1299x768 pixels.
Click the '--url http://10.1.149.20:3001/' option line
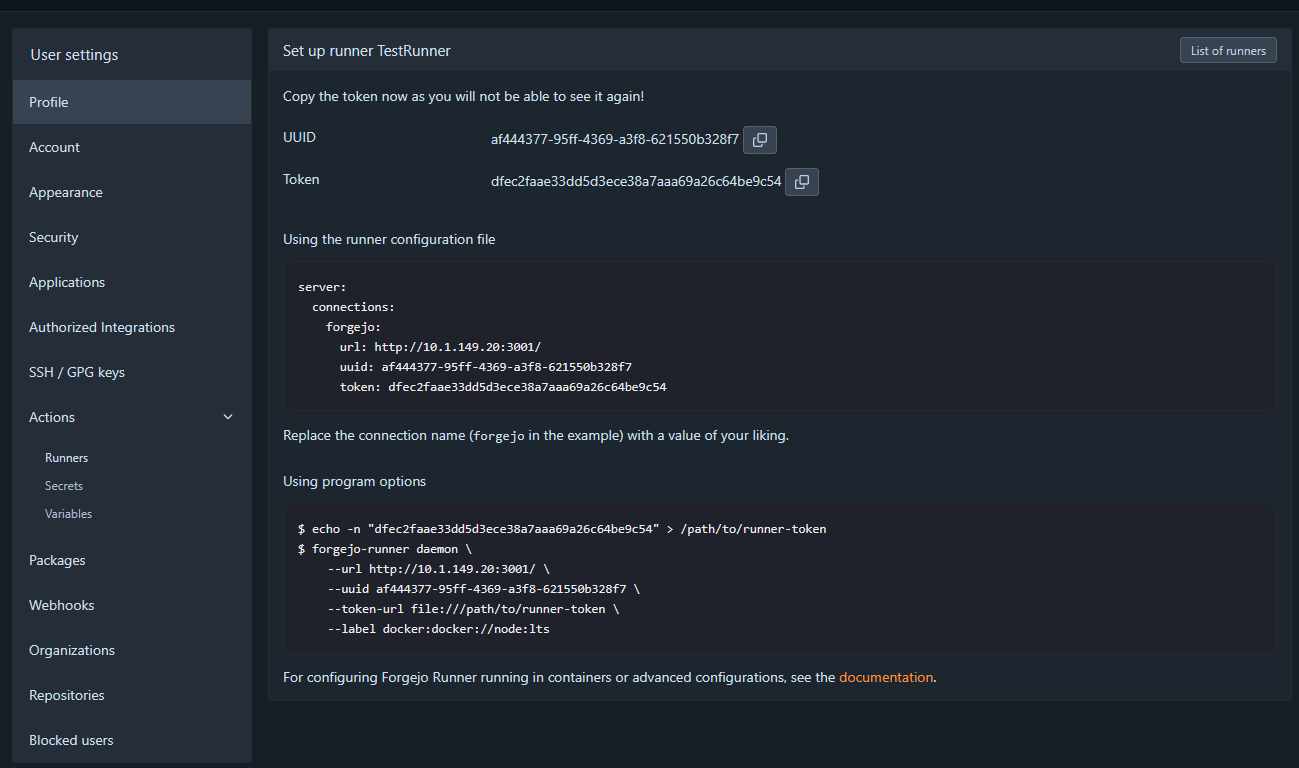pyautogui.click(x=438, y=569)
